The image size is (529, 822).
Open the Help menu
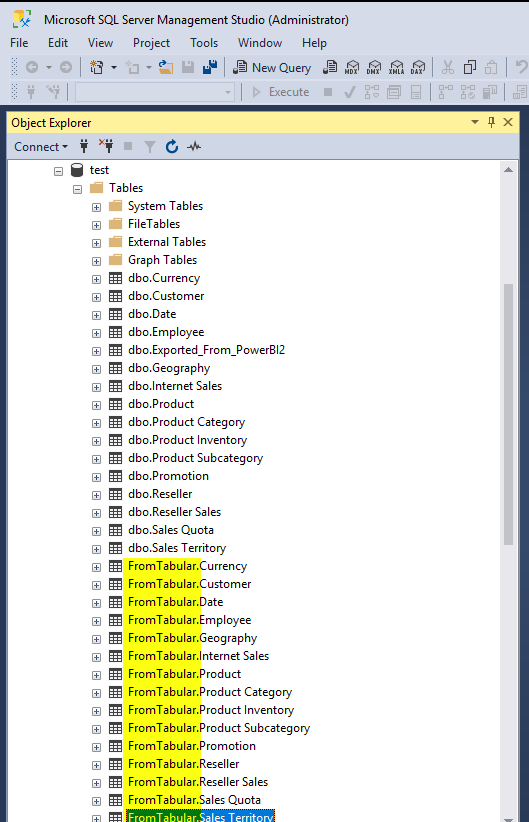point(315,43)
